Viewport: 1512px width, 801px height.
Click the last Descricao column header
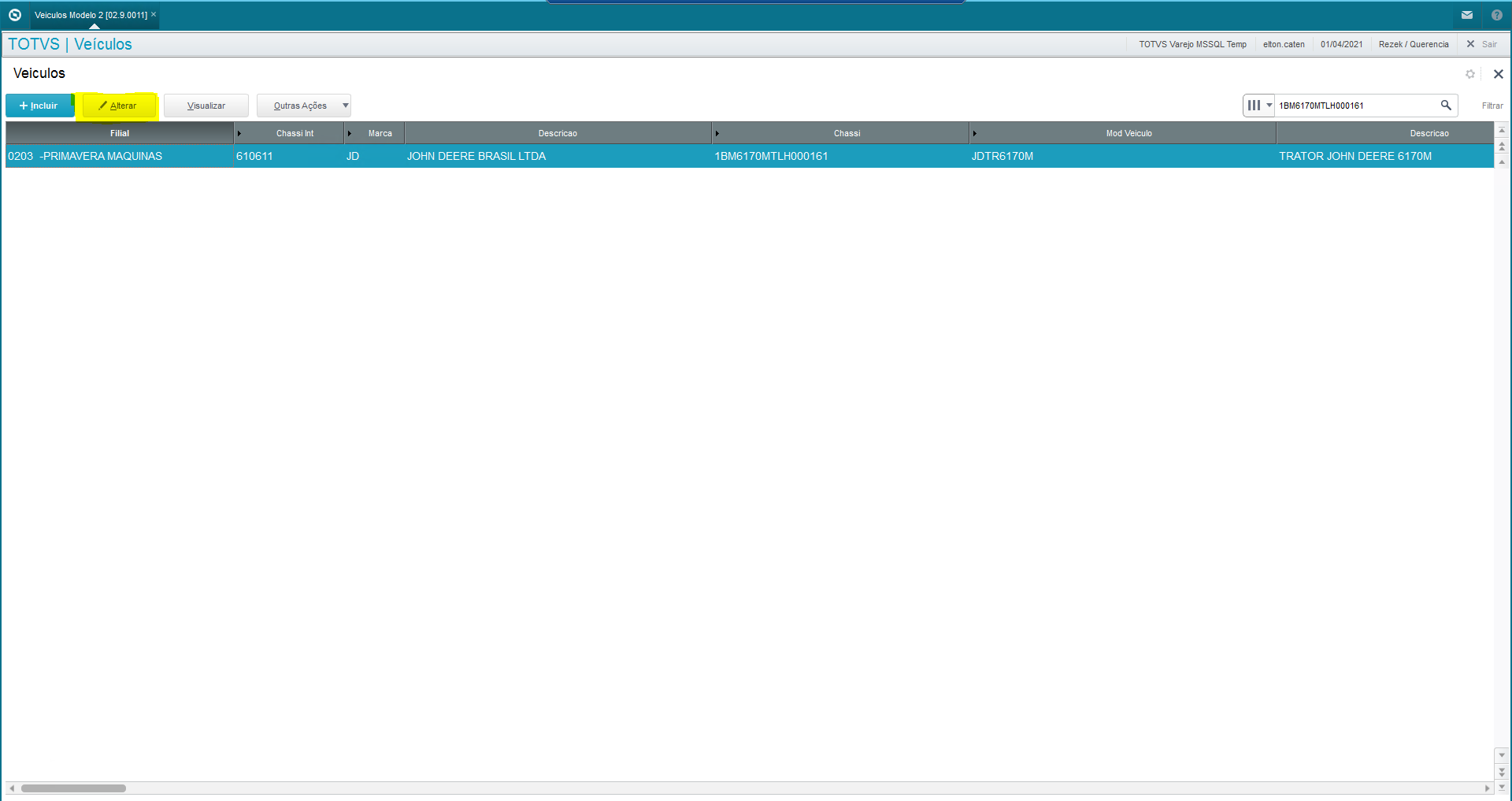pos(1385,133)
